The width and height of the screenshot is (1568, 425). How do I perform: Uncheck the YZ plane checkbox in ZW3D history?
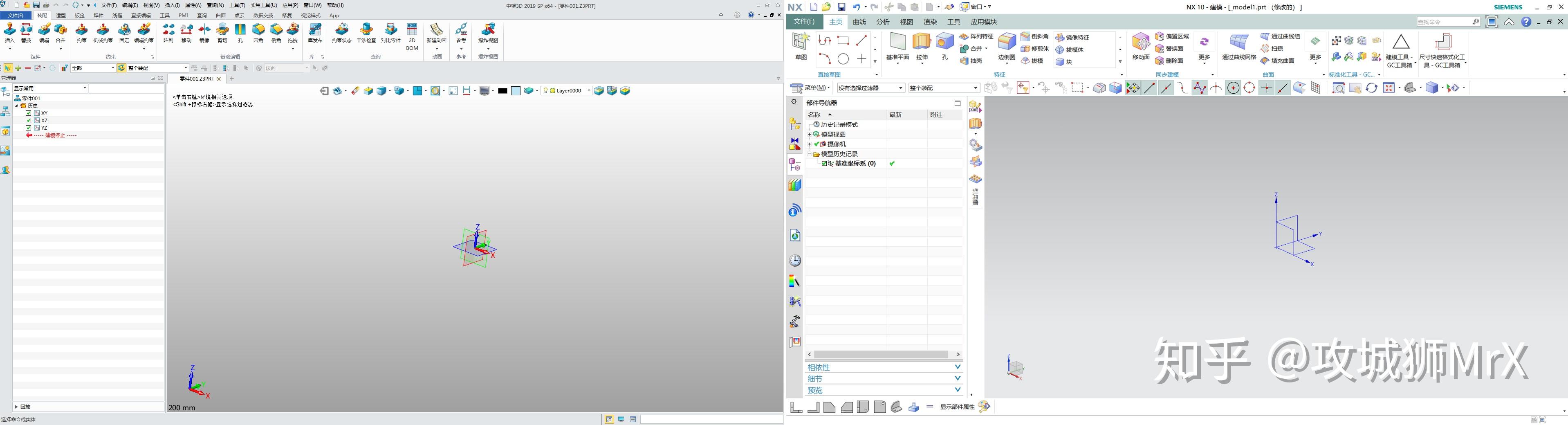pos(28,128)
